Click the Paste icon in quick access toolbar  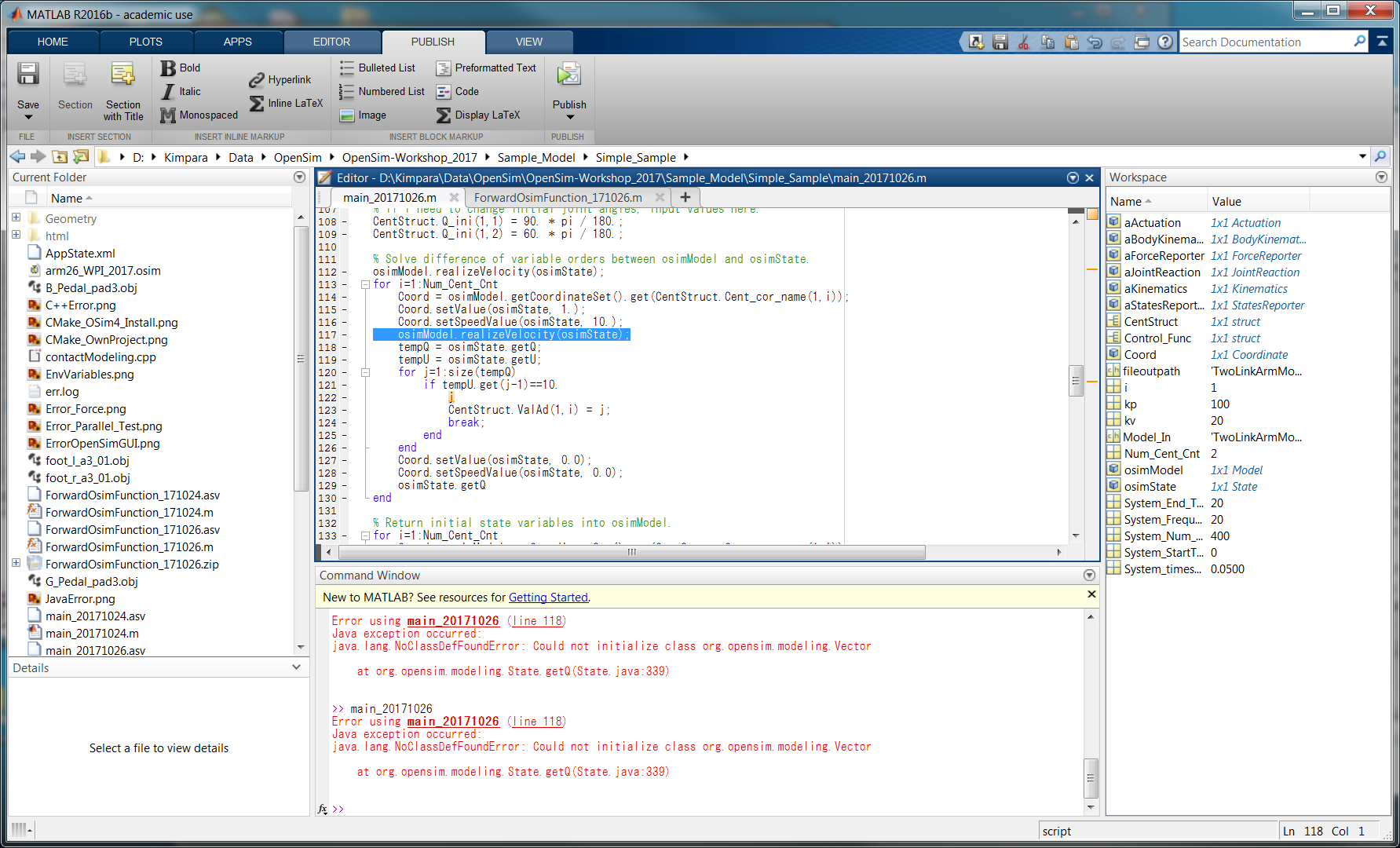coord(1071,42)
